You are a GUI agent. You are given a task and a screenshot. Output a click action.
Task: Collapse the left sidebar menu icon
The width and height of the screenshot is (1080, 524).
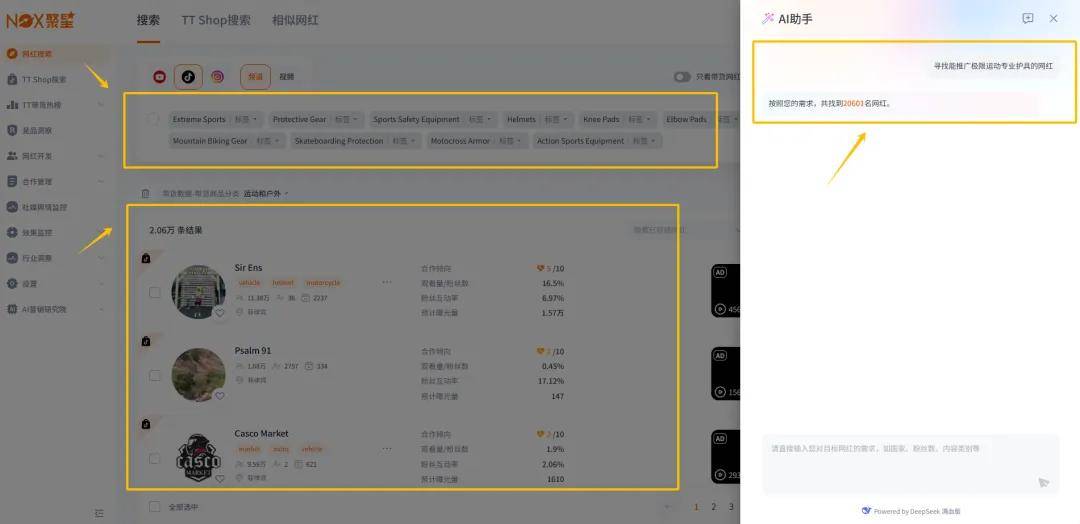99,513
